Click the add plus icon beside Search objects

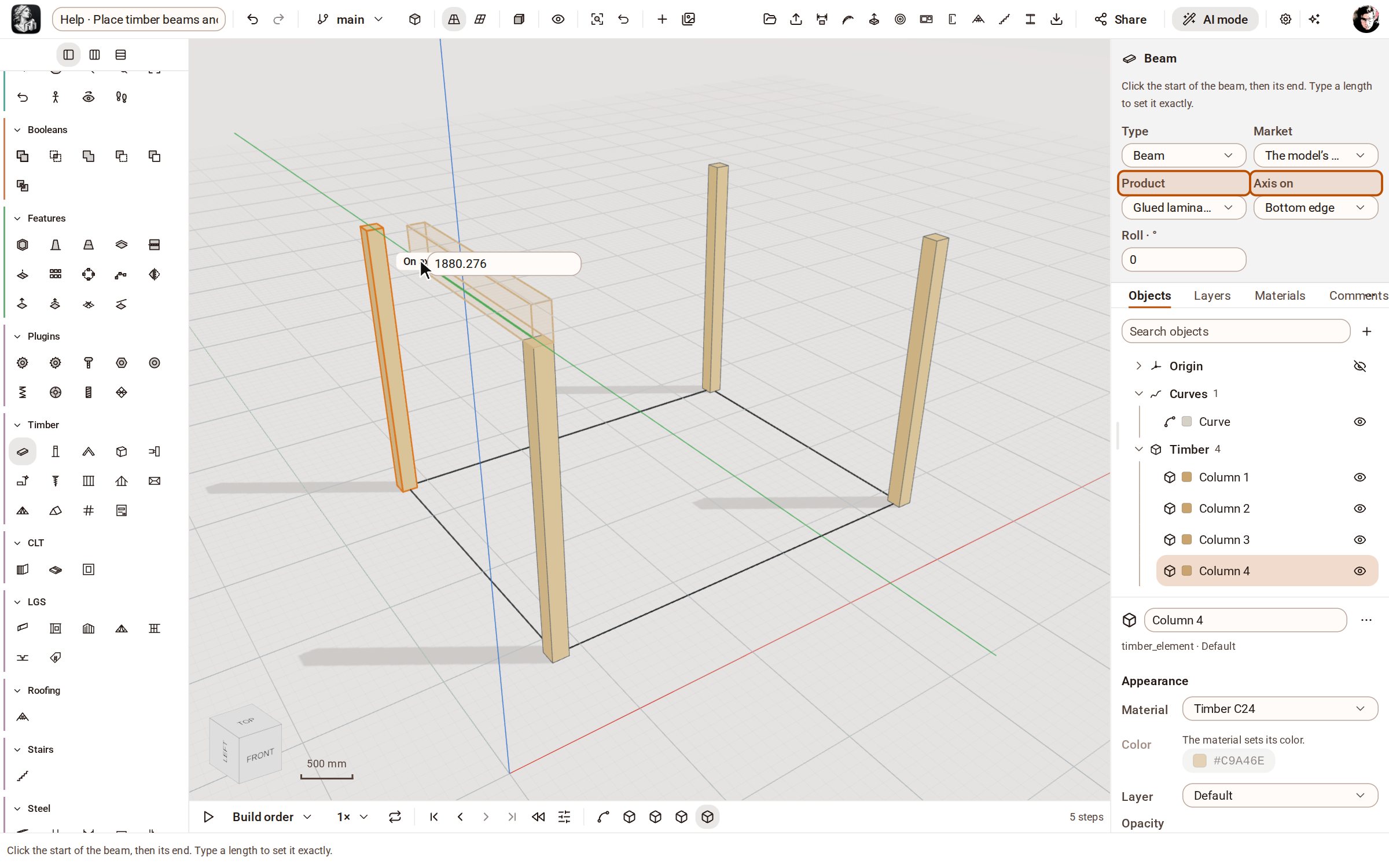tap(1367, 331)
